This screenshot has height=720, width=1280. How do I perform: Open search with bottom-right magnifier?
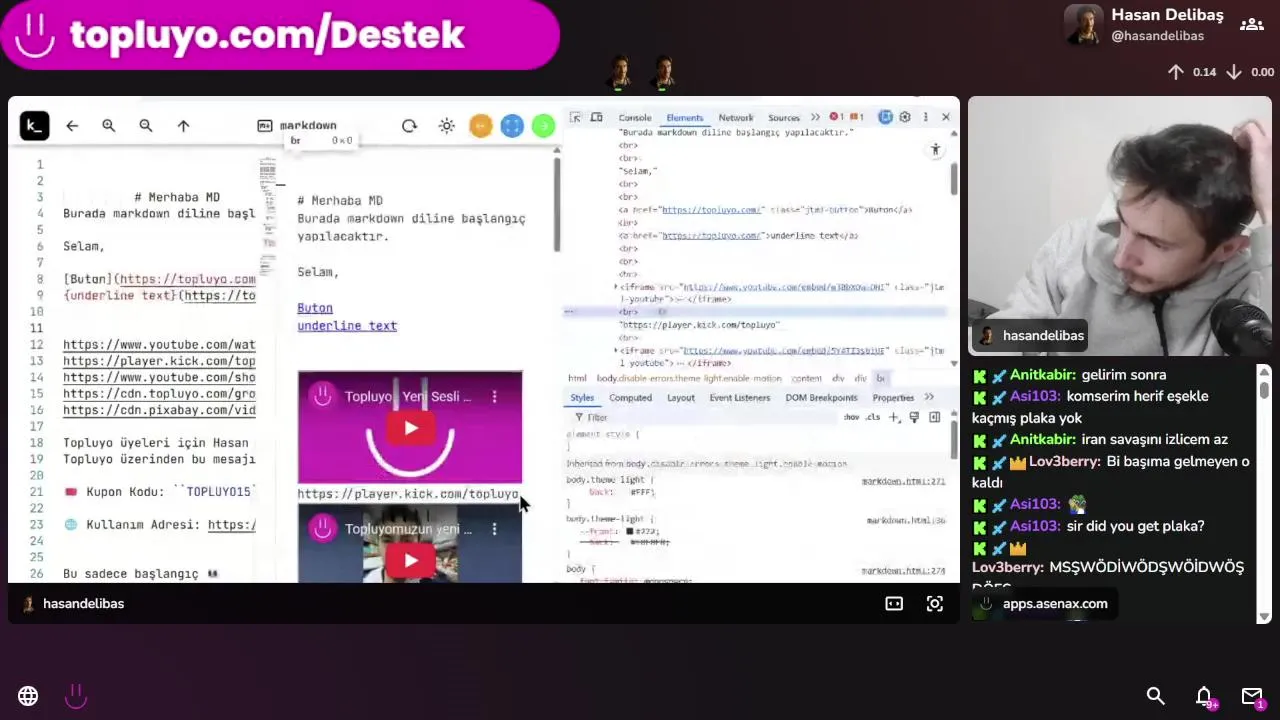(x=1155, y=696)
